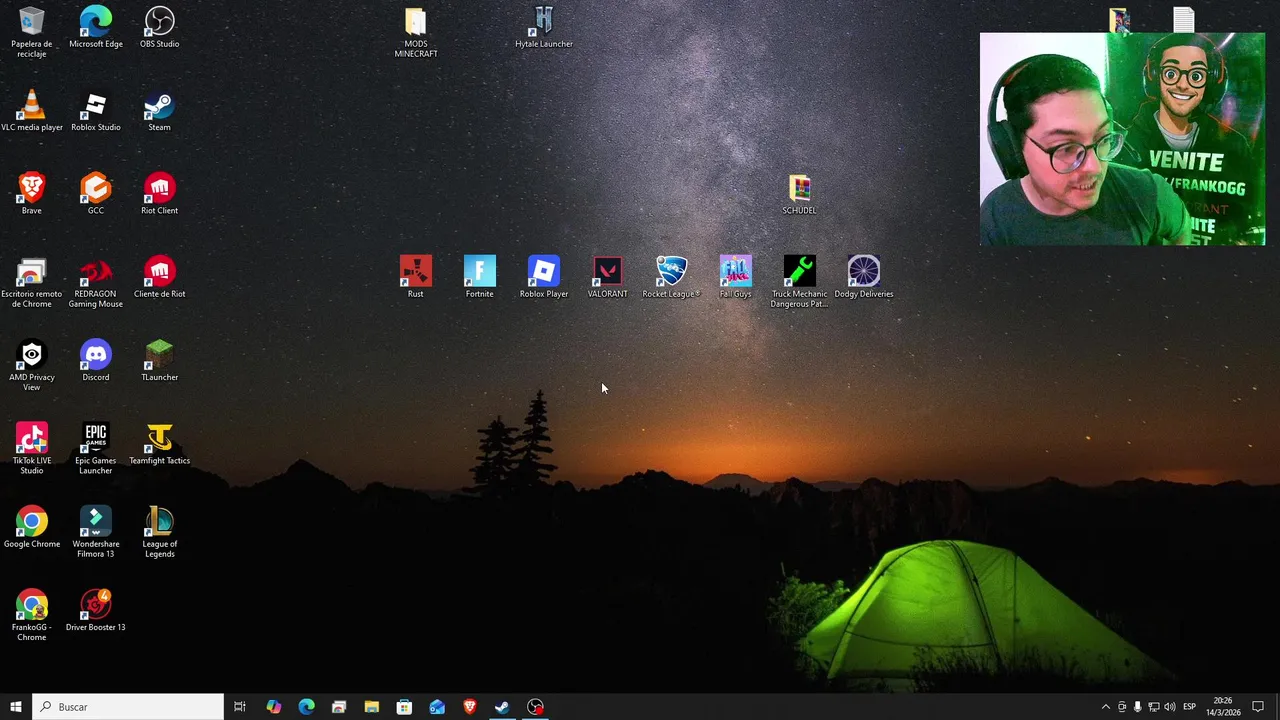The height and width of the screenshot is (720, 1280).
Task: Open the Papelera de reciclaje desktop icon
Action: point(31,32)
